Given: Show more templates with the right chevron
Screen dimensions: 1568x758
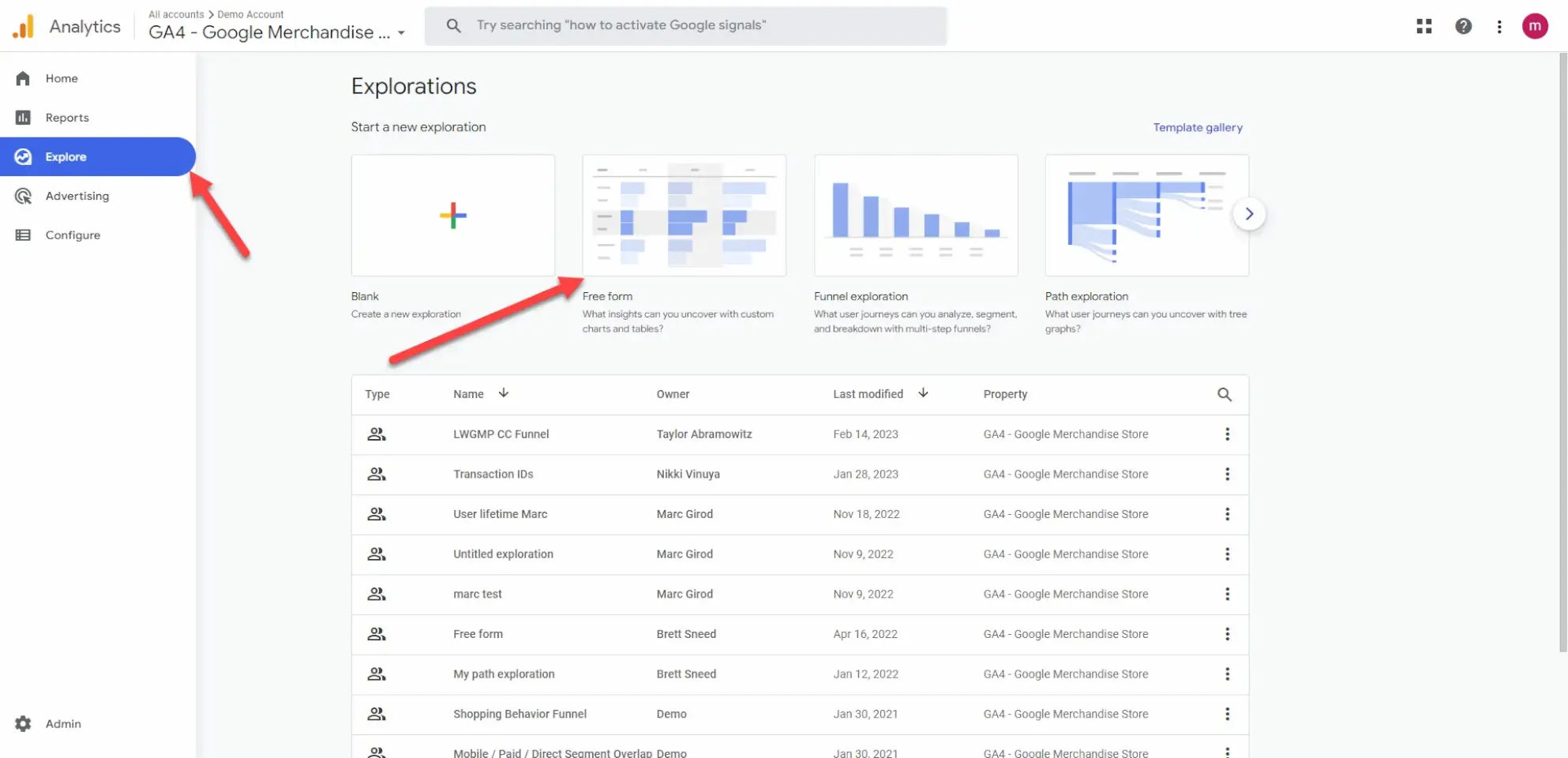Looking at the screenshot, I should (1249, 214).
